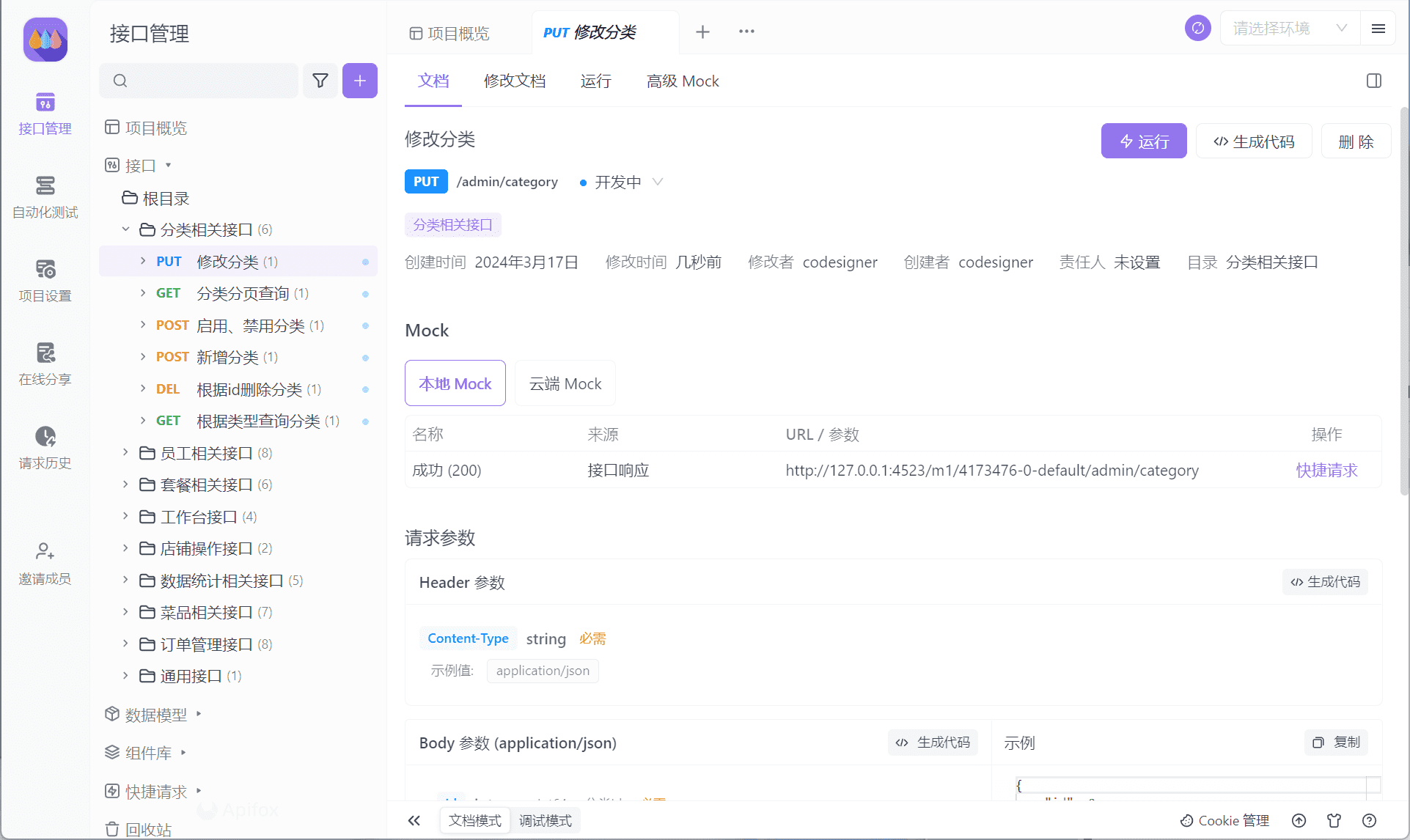Expand the 接口 dropdown arrow
Screen dimensions: 1410x840
(169, 166)
